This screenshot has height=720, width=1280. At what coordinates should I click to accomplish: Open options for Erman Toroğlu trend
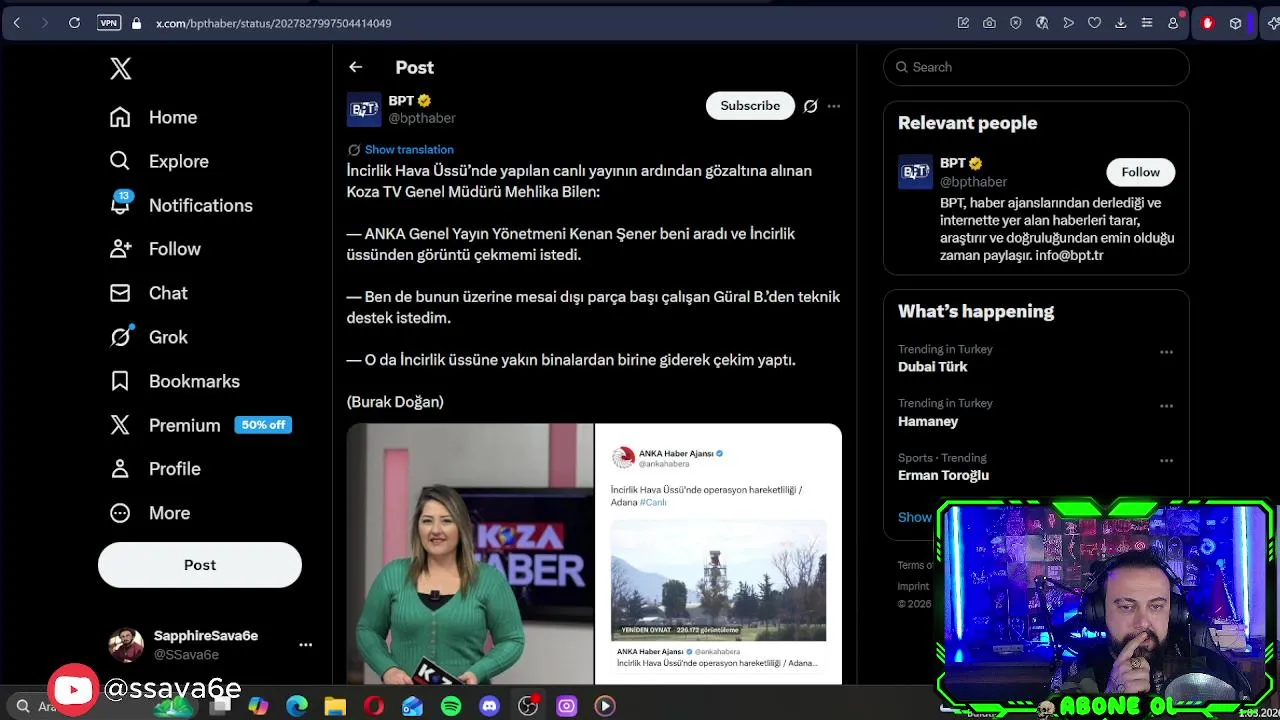click(x=1166, y=461)
